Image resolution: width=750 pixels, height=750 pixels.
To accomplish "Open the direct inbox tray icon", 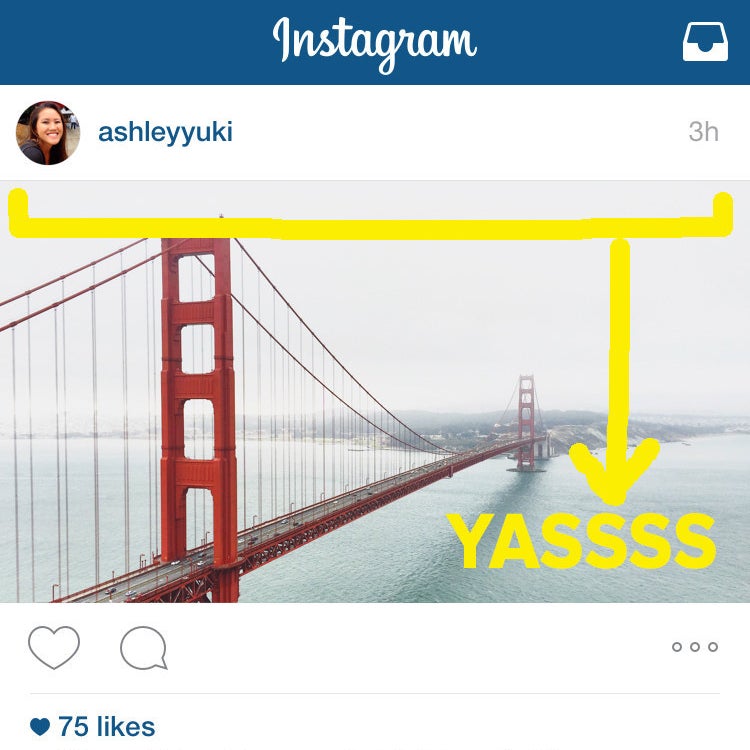I will tap(705, 43).
